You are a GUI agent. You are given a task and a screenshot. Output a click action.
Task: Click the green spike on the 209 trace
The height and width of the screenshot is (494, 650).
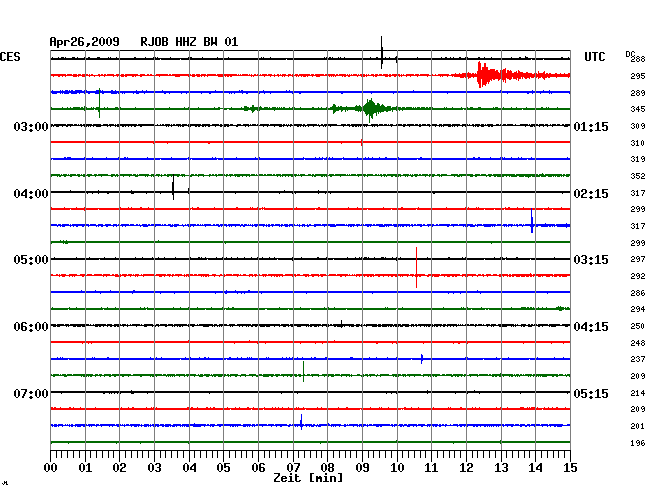(x=303, y=371)
